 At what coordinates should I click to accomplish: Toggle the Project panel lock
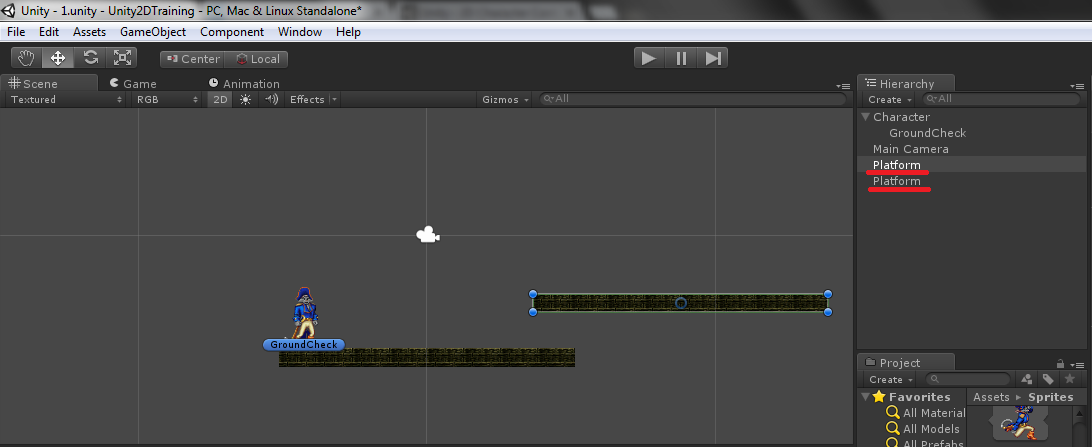point(1060,363)
